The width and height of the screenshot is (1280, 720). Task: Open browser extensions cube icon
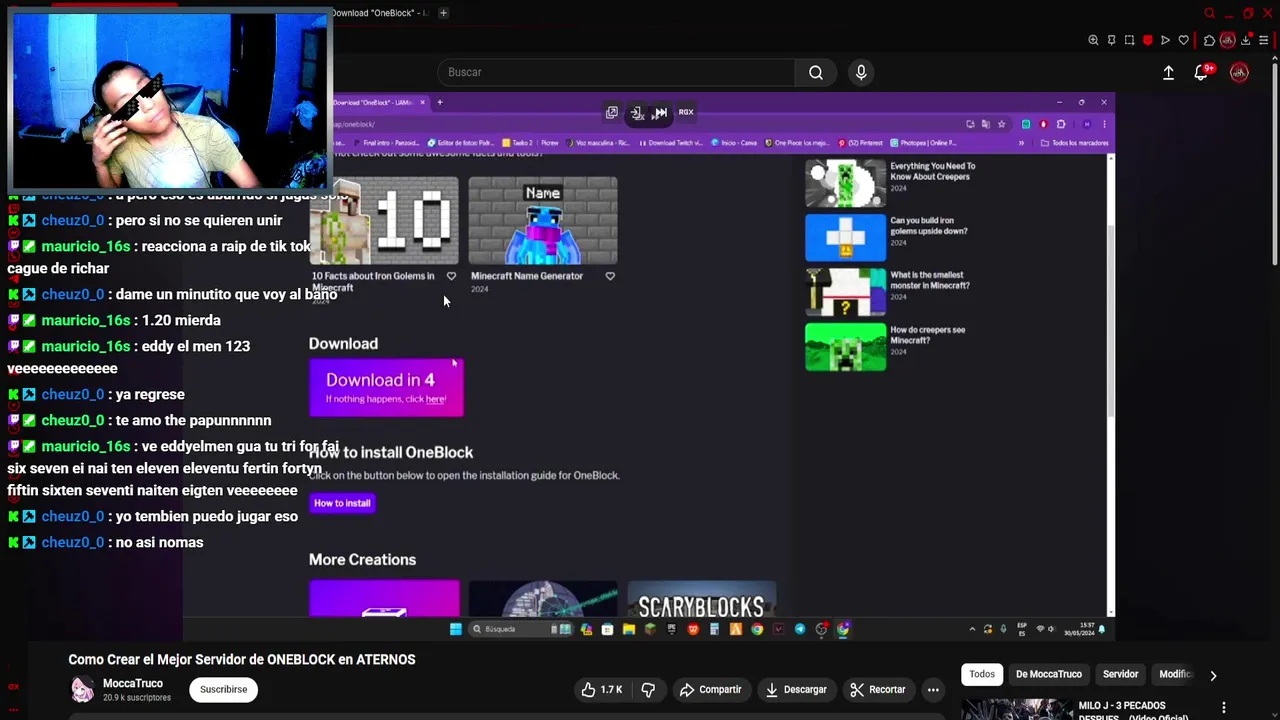pyautogui.click(x=1209, y=40)
